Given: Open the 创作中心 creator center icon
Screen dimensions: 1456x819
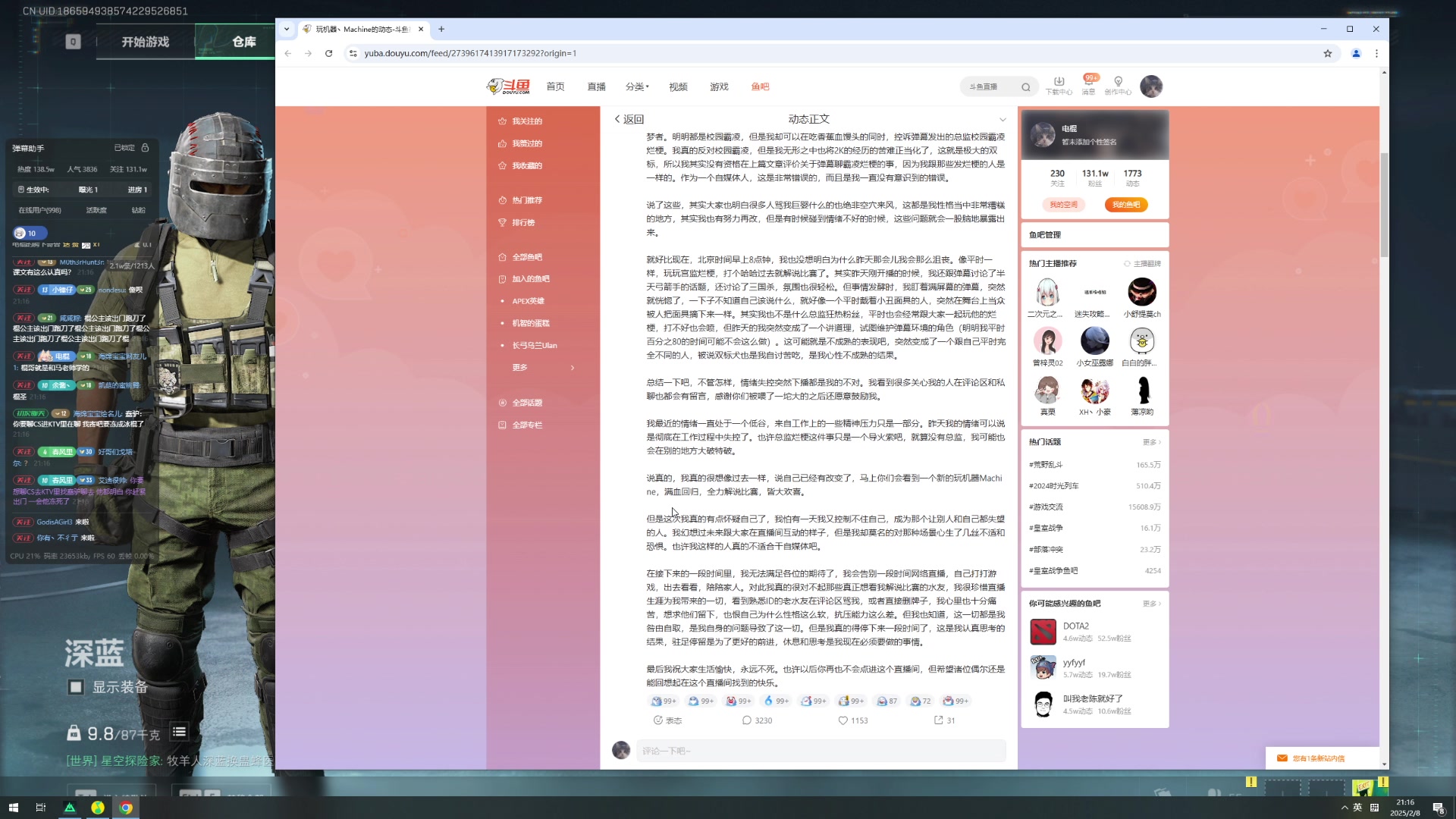Looking at the screenshot, I should (x=1118, y=82).
